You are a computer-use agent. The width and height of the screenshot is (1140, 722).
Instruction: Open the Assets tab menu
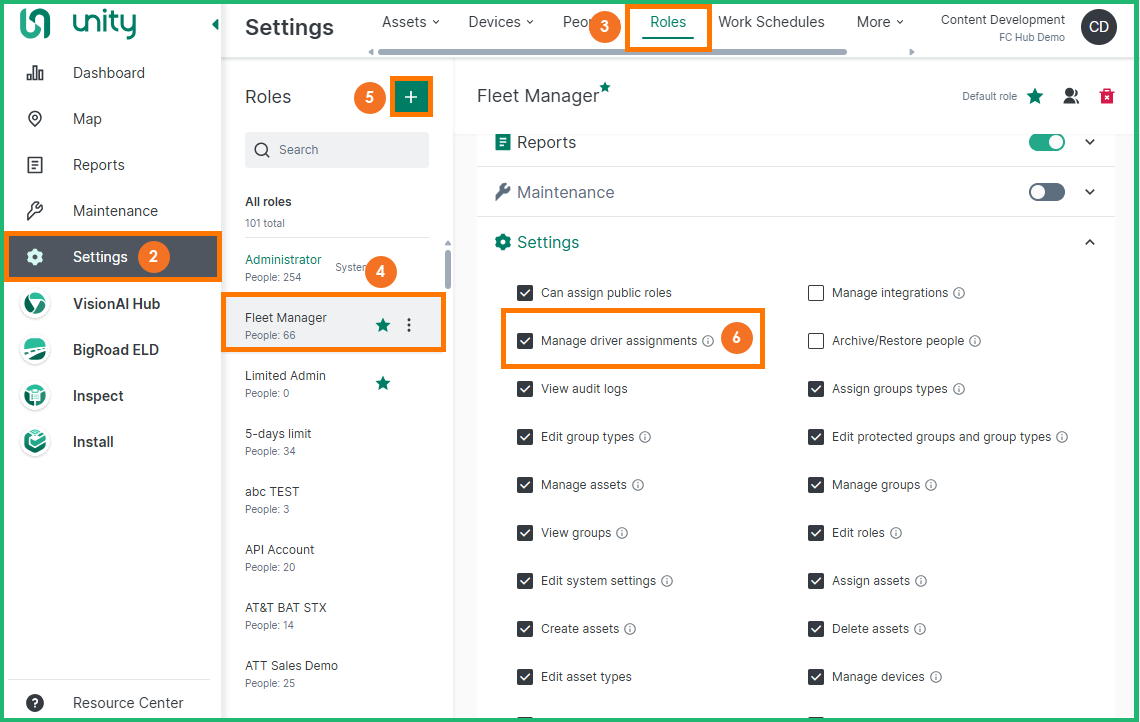[x=411, y=22]
